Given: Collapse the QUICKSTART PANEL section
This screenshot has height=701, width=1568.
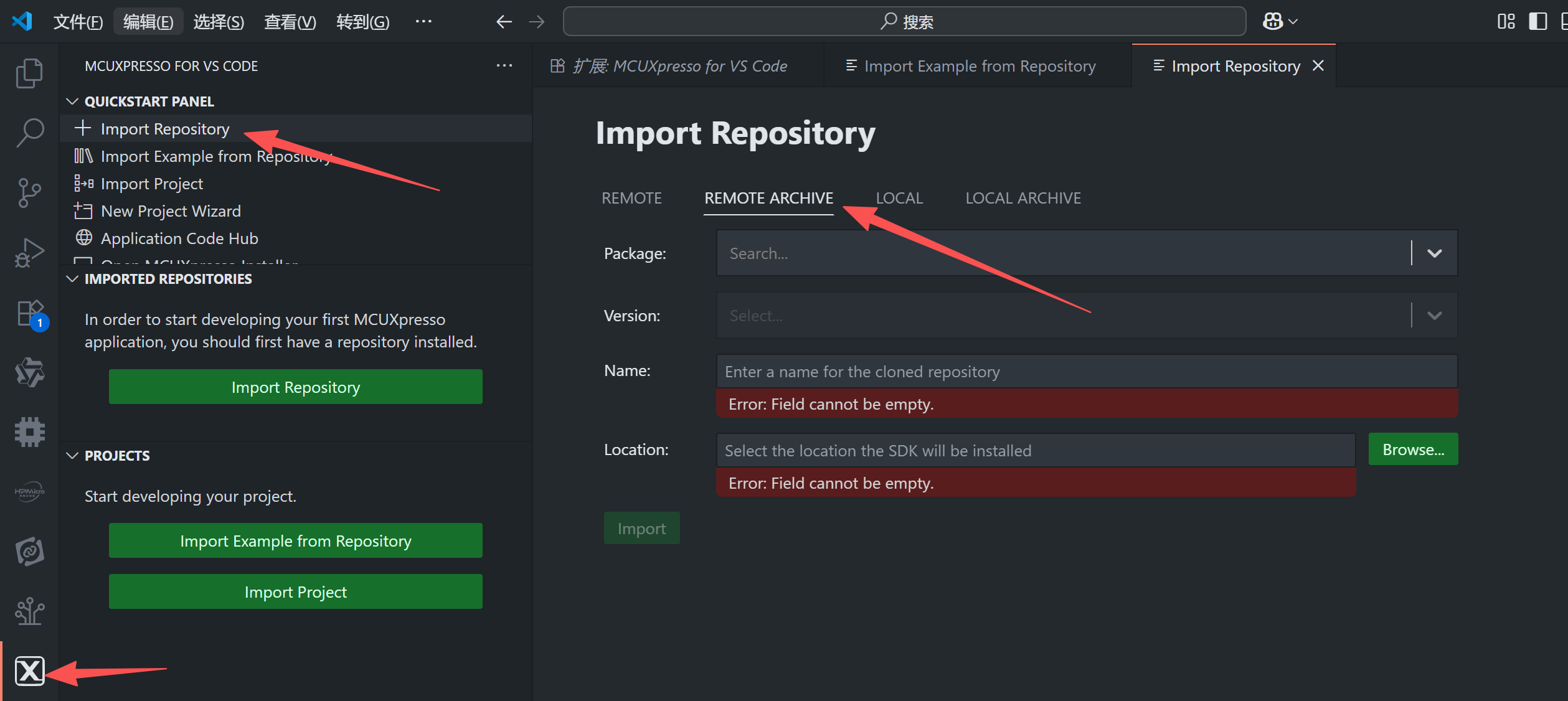Looking at the screenshot, I should pyautogui.click(x=72, y=101).
